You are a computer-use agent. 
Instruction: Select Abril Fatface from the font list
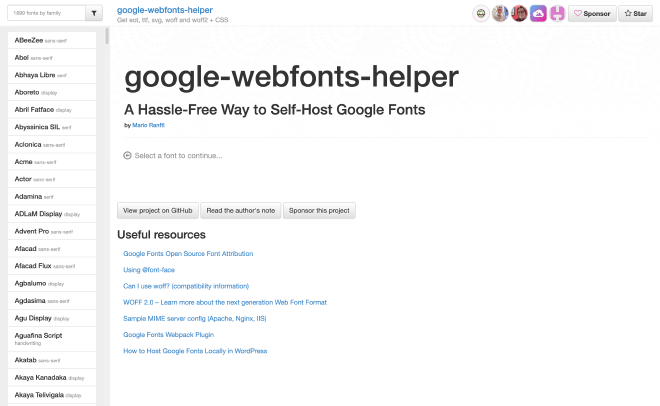(x=35, y=110)
